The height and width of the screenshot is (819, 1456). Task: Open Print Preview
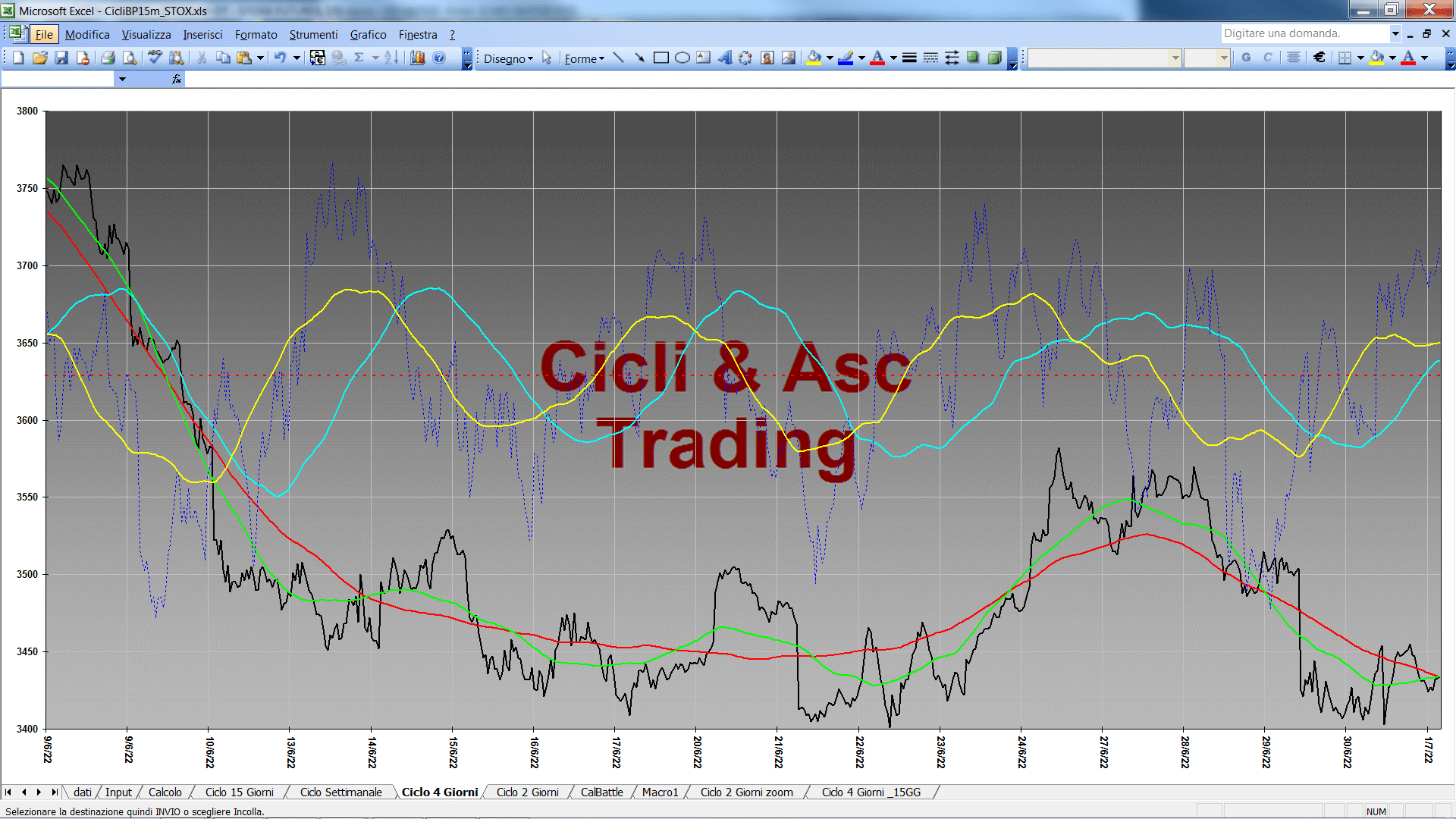tap(130, 58)
